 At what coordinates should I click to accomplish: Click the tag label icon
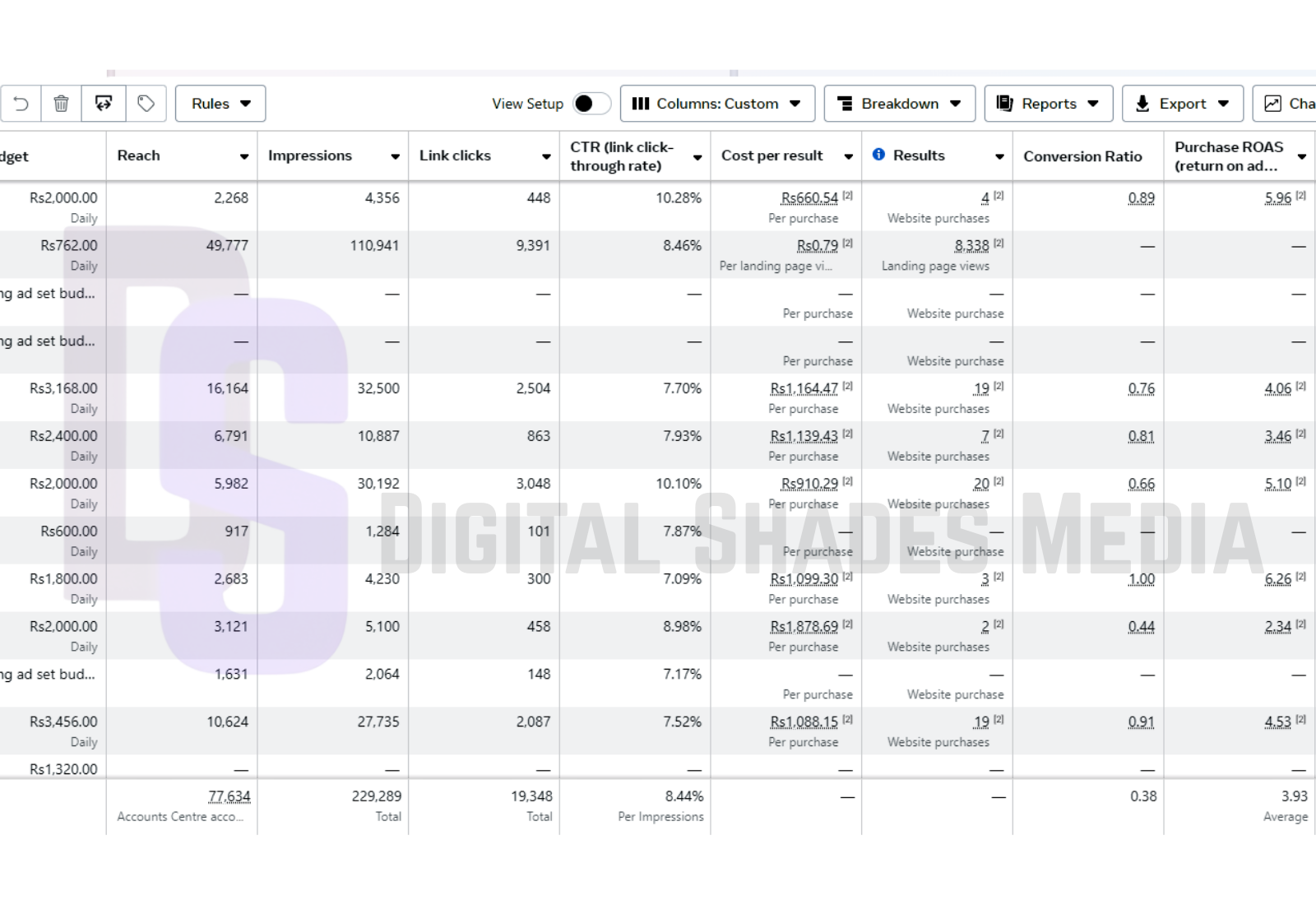click(x=146, y=104)
